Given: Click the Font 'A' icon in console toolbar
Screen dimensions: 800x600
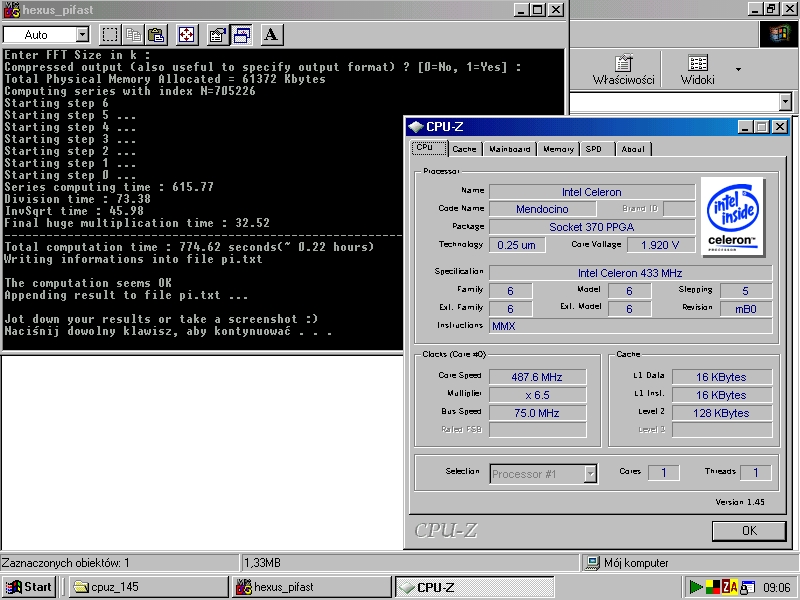Looking at the screenshot, I should pyautogui.click(x=271, y=35).
